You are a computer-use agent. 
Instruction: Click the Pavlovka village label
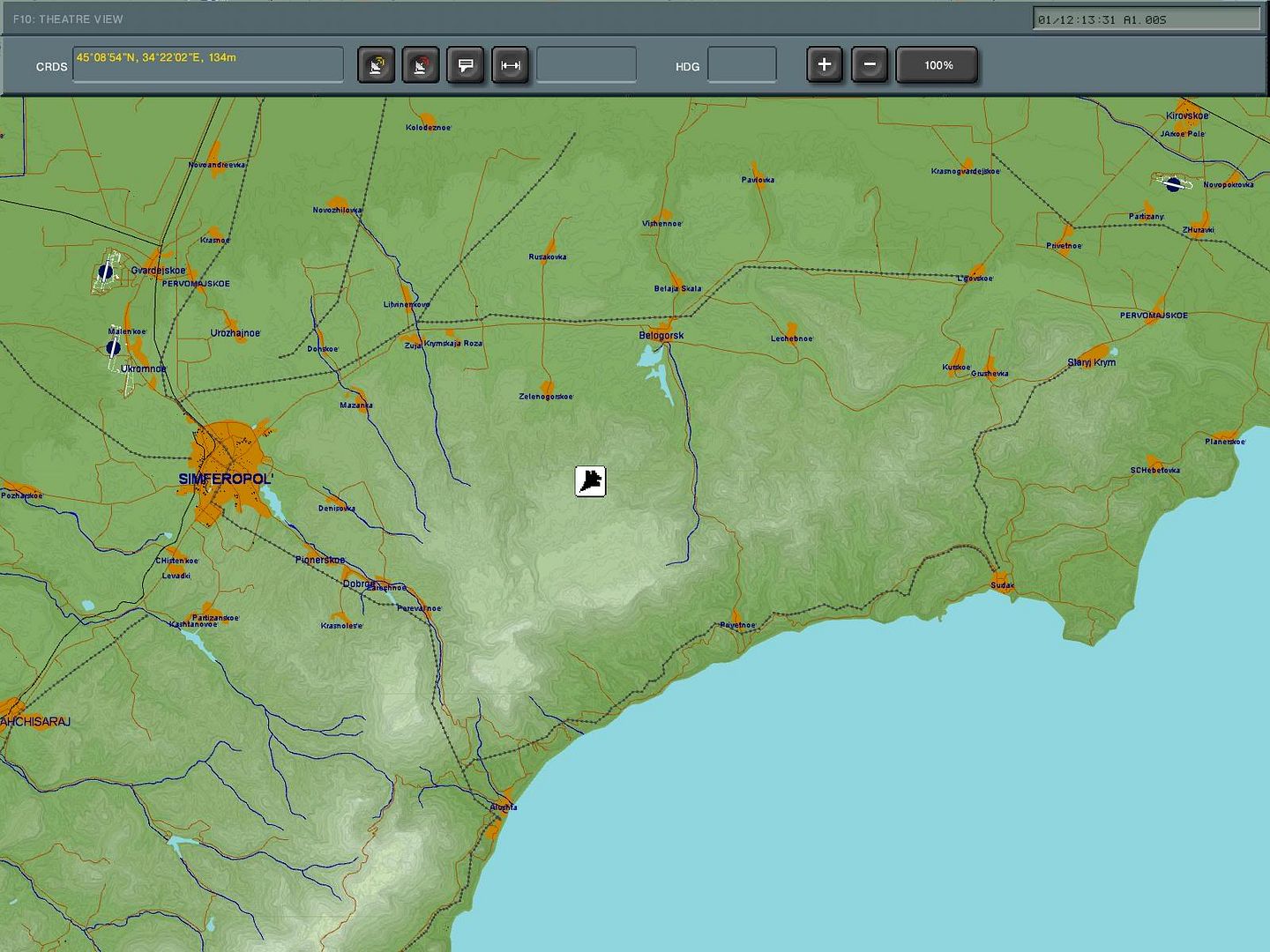(x=758, y=180)
